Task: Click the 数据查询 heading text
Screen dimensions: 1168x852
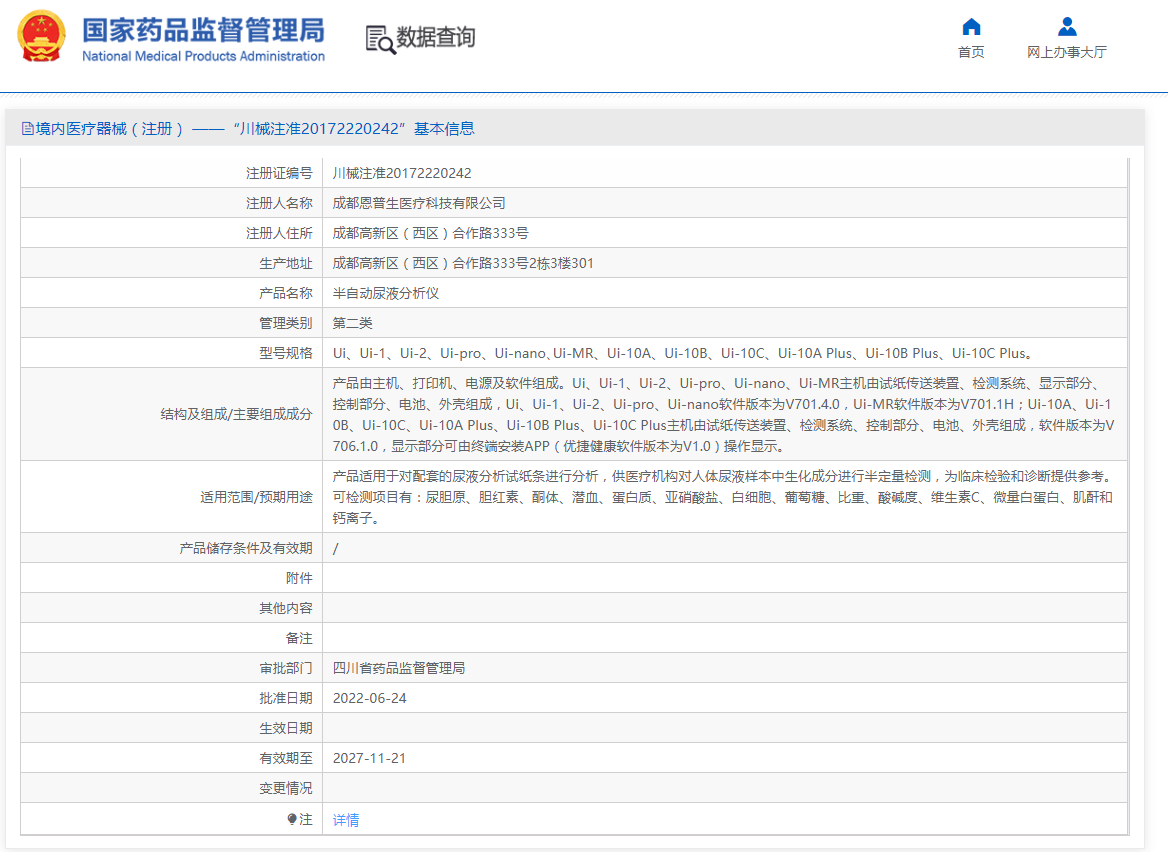Action: coord(436,38)
